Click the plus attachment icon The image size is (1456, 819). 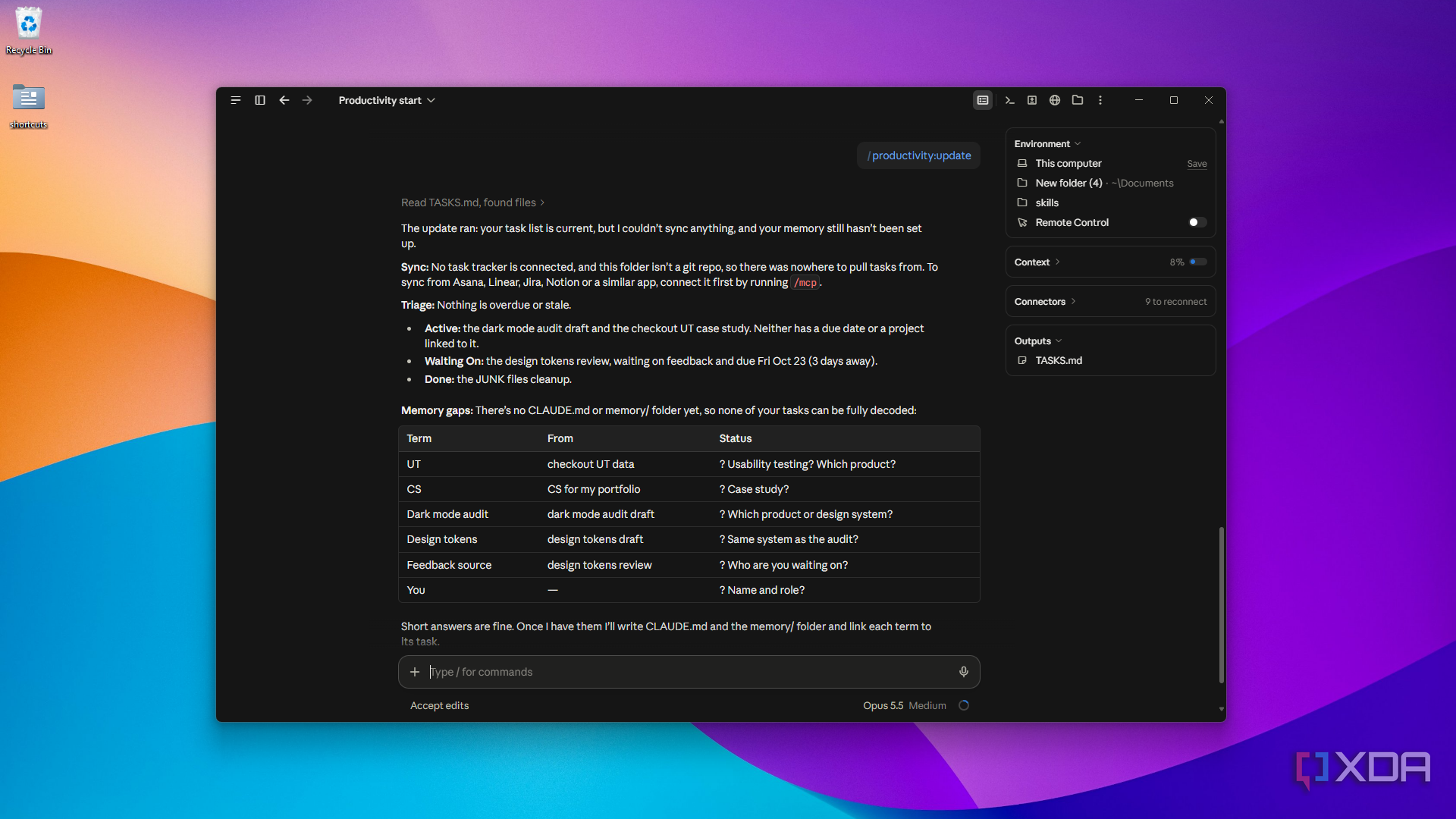tap(415, 672)
